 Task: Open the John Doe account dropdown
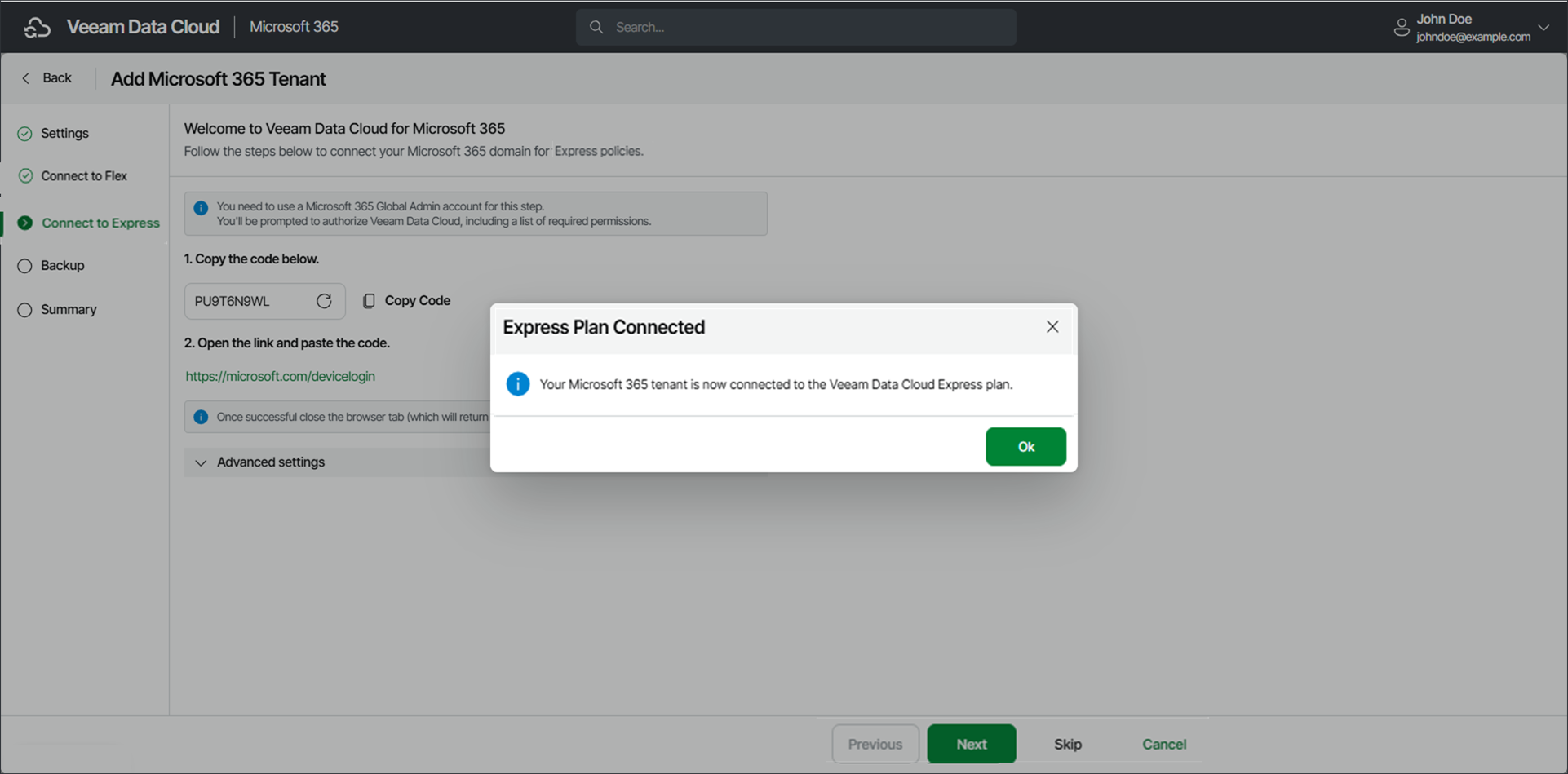(1543, 27)
